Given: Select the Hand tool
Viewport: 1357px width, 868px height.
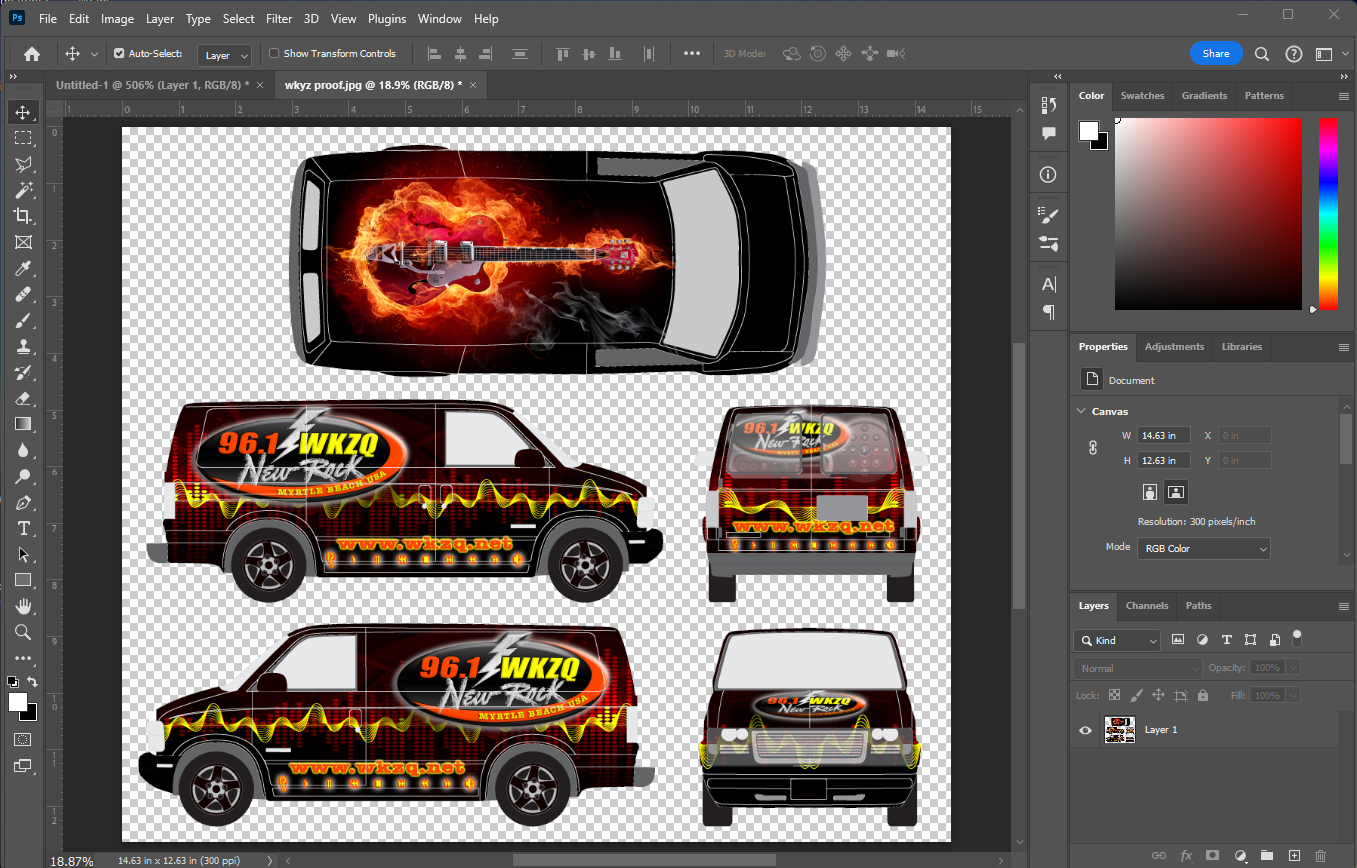Looking at the screenshot, I should (23, 606).
